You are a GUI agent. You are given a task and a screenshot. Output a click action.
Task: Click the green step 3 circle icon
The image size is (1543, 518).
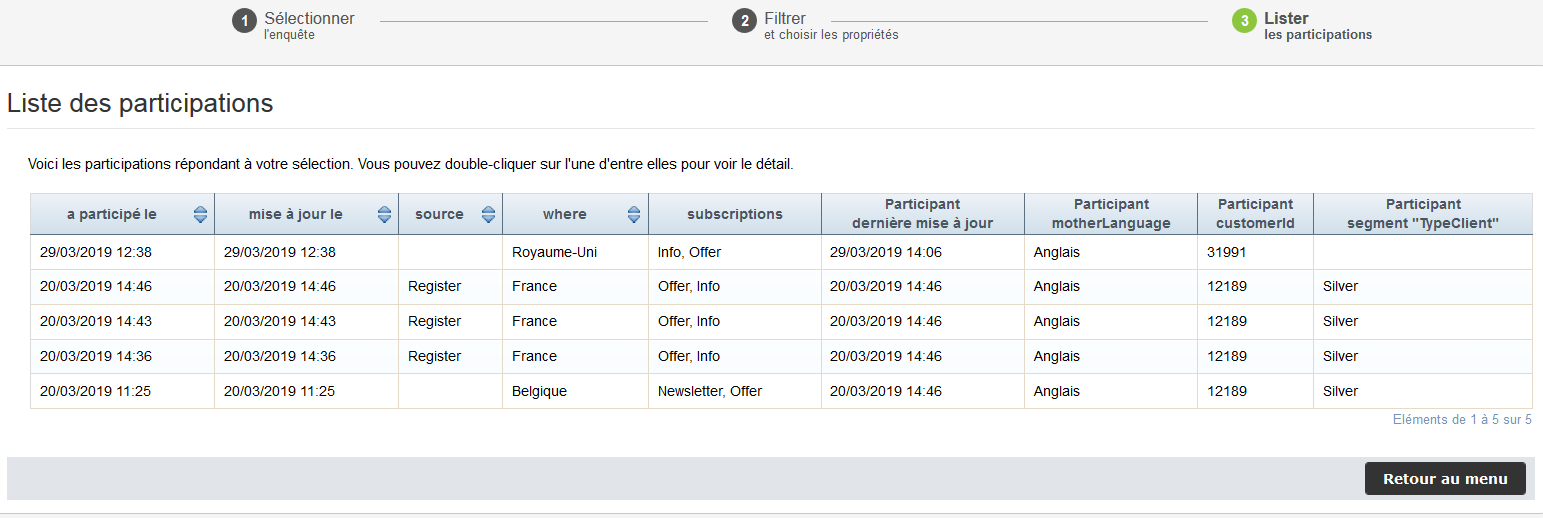tap(1244, 21)
